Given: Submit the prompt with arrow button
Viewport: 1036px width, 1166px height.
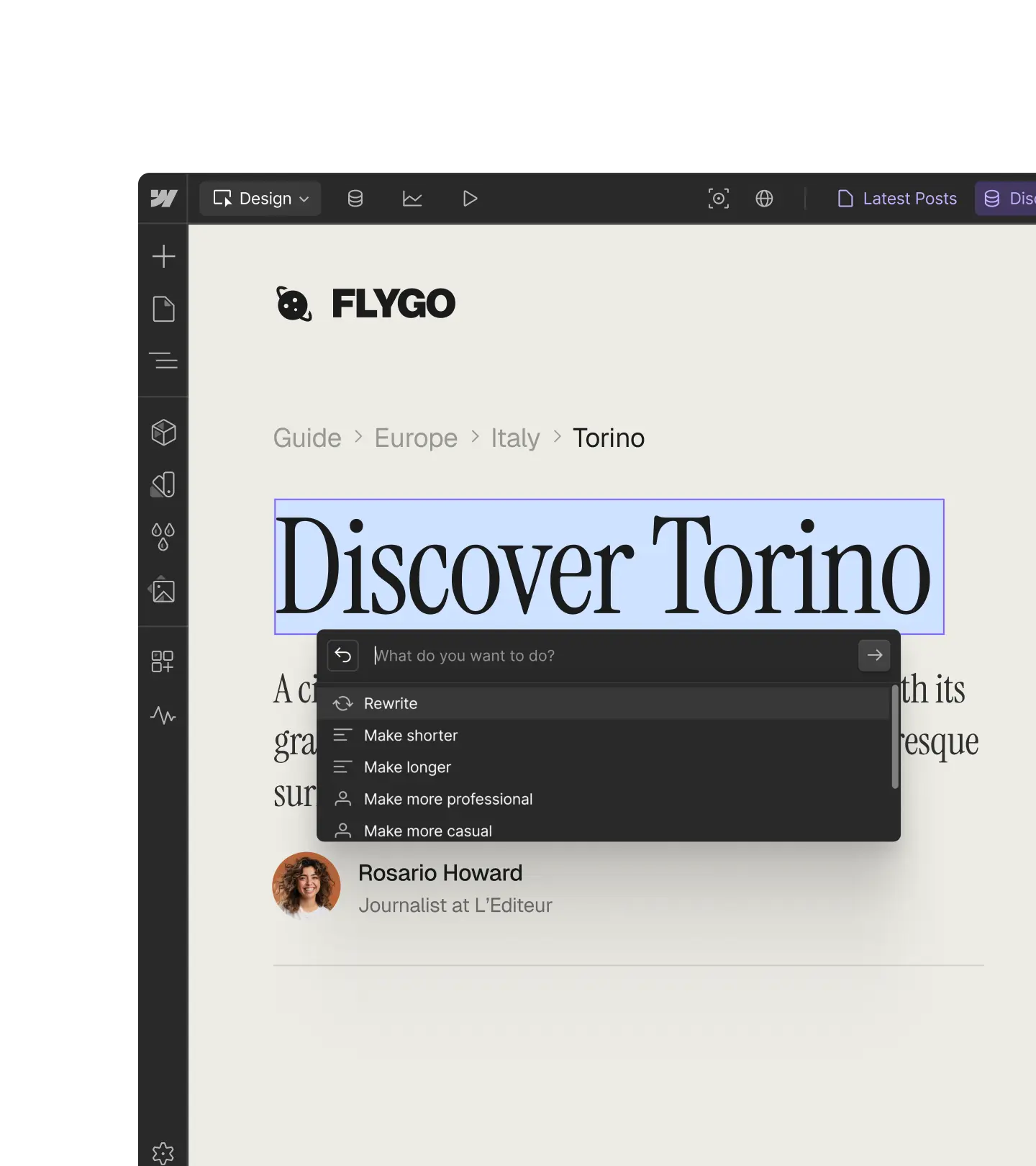Looking at the screenshot, I should (x=874, y=656).
